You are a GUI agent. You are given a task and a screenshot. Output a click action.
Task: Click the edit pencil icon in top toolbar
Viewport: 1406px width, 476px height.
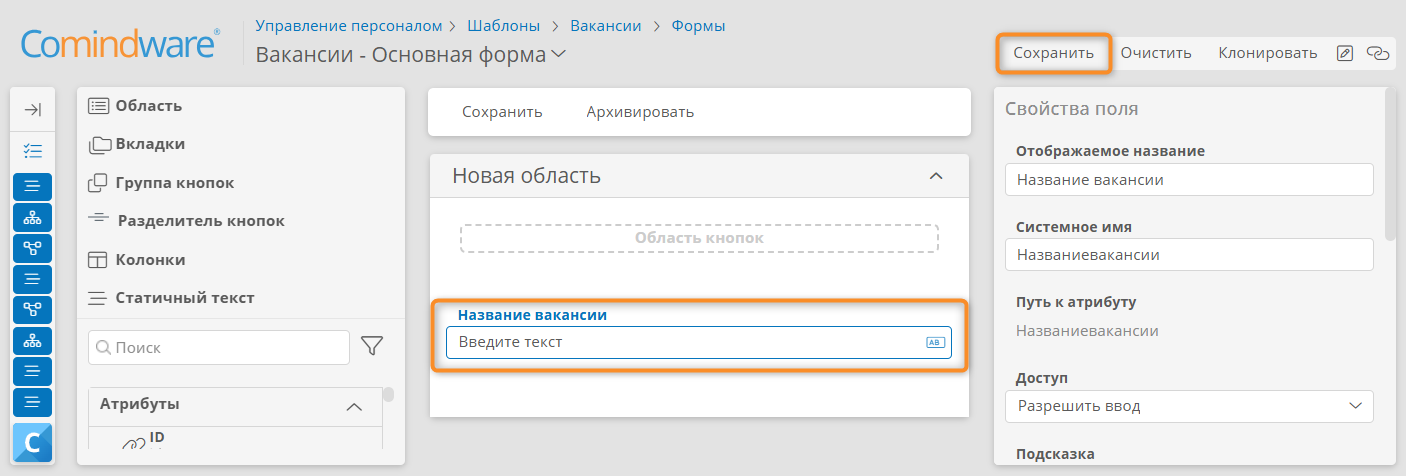pos(1345,53)
